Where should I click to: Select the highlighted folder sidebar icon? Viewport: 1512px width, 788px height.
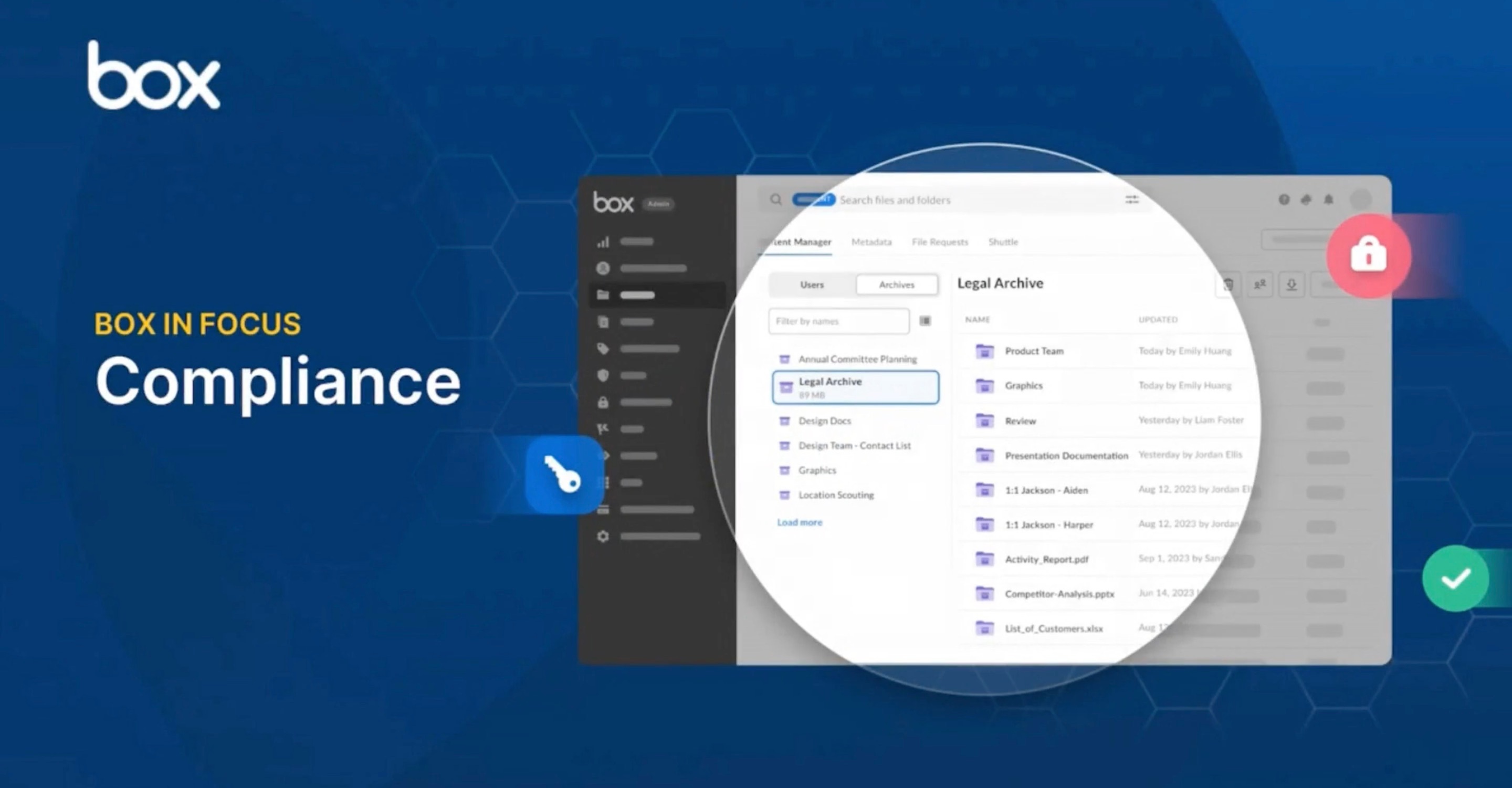coord(603,295)
